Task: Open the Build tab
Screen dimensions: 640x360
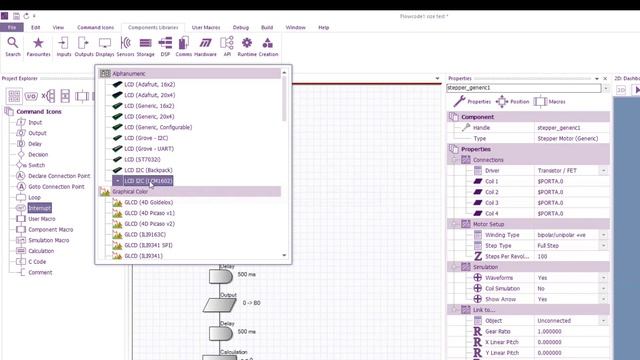Action: [x=267, y=27]
